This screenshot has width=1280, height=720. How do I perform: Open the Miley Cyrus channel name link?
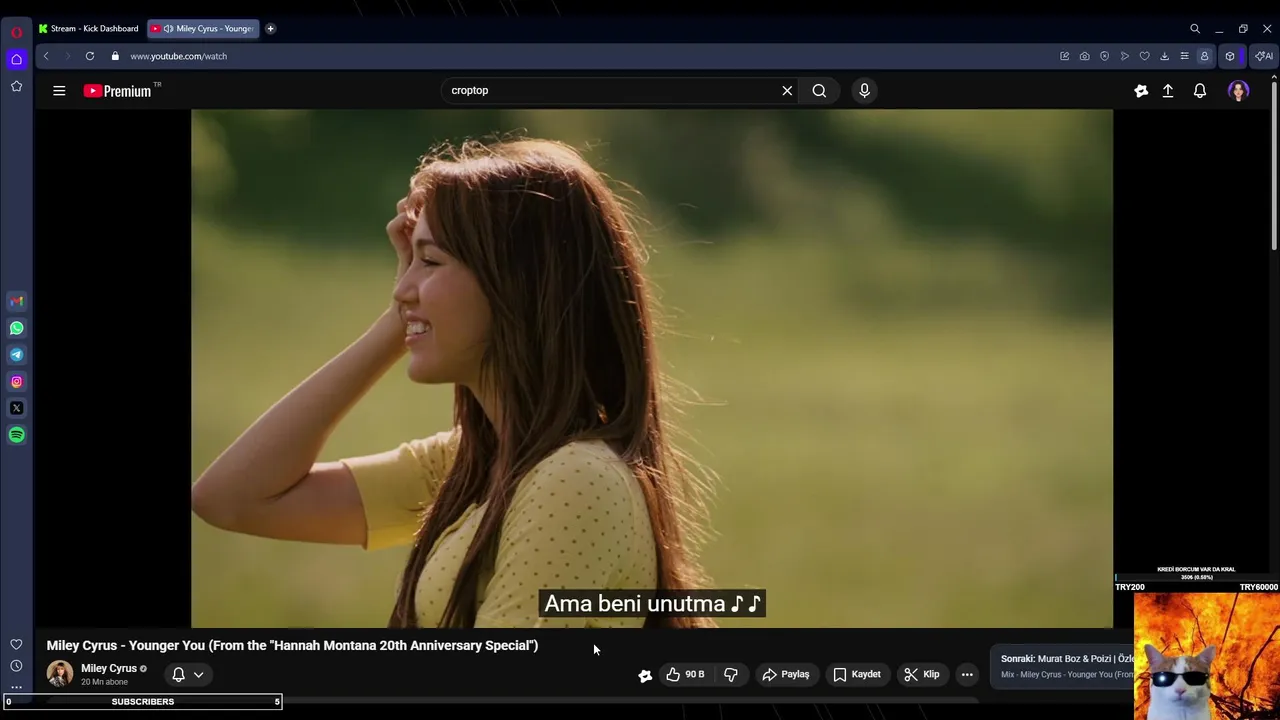pos(109,668)
